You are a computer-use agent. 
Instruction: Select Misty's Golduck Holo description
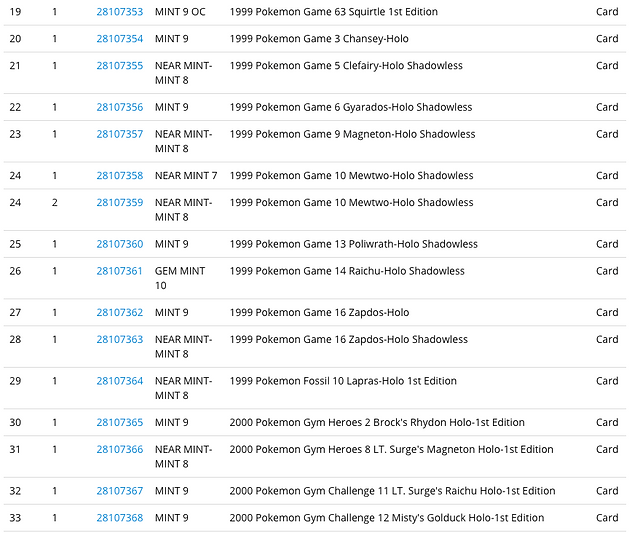click(x=387, y=518)
